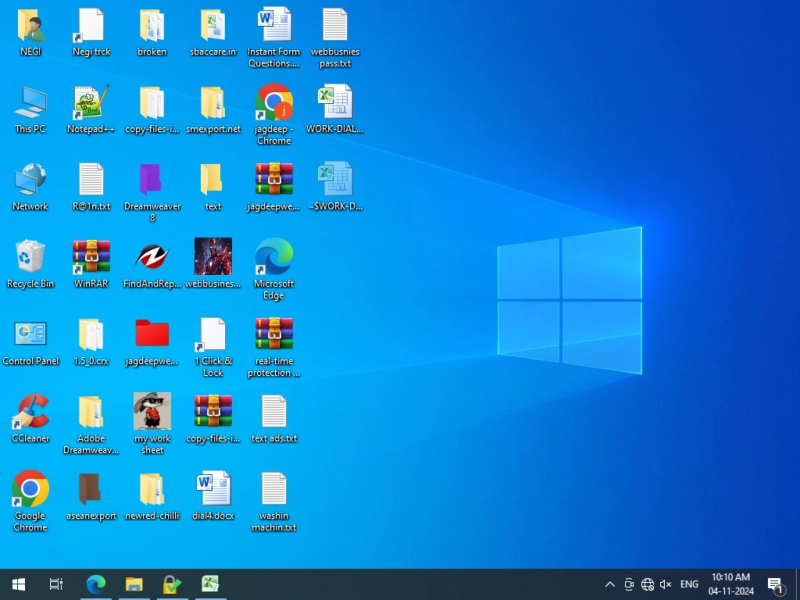Select the real-time protection archive
Viewport: 800px width, 600px height.
coord(273,335)
